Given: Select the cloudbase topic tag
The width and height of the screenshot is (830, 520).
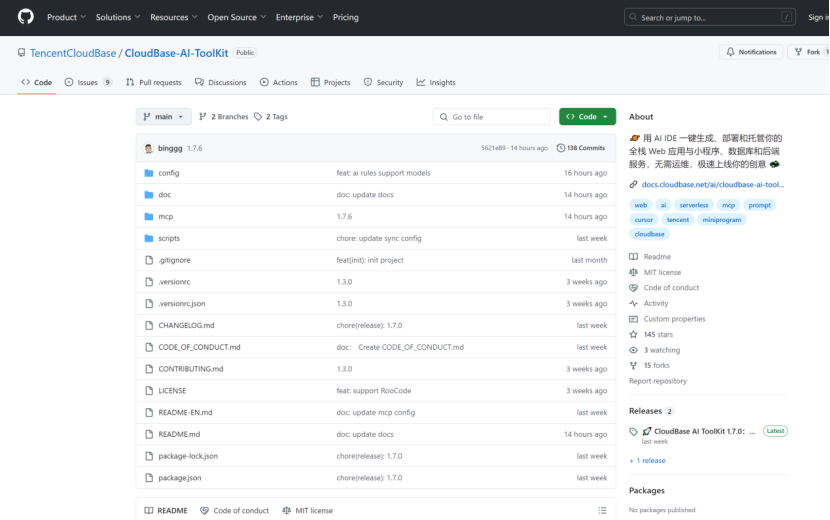Looking at the screenshot, I should tap(649, 234).
